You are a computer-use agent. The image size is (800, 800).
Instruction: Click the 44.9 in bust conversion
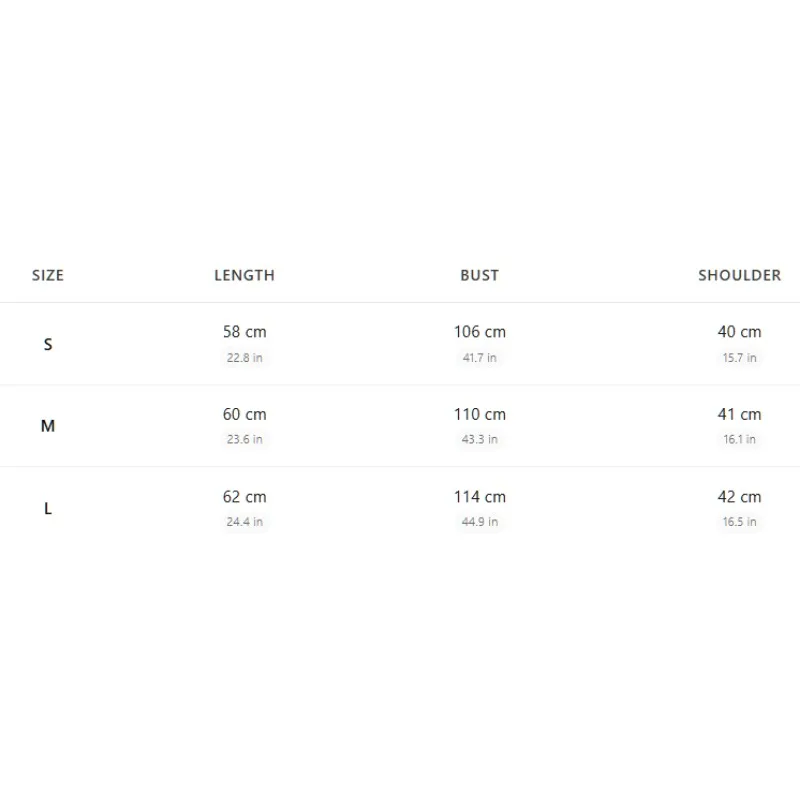(x=480, y=522)
